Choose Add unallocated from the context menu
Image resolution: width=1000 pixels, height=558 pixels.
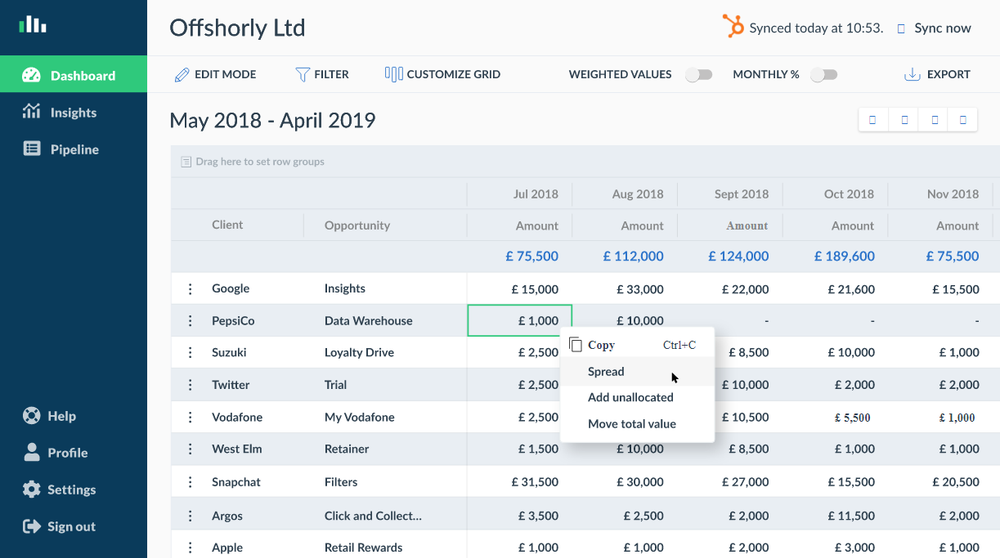pyautogui.click(x=637, y=397)
